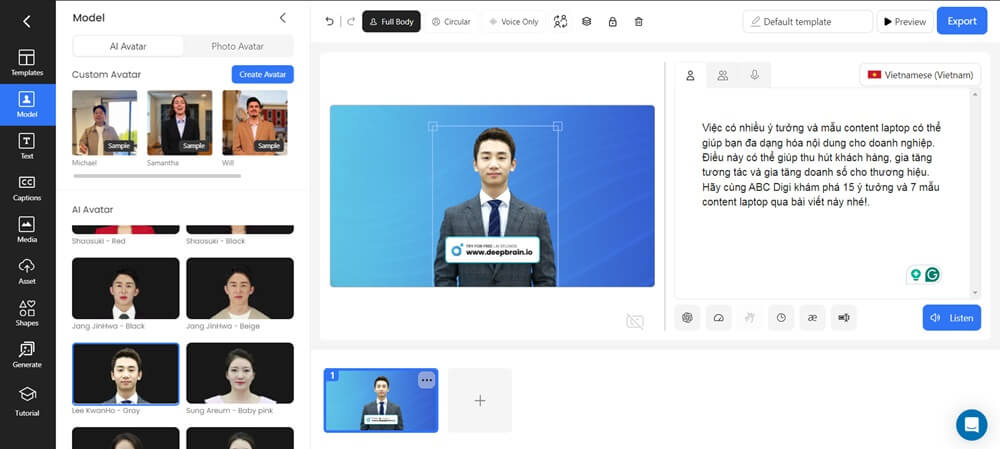The width and height of the screenshot is (1000, 449).
Task: Collapse the Model panel with chevron
Action: coord(283,18)
